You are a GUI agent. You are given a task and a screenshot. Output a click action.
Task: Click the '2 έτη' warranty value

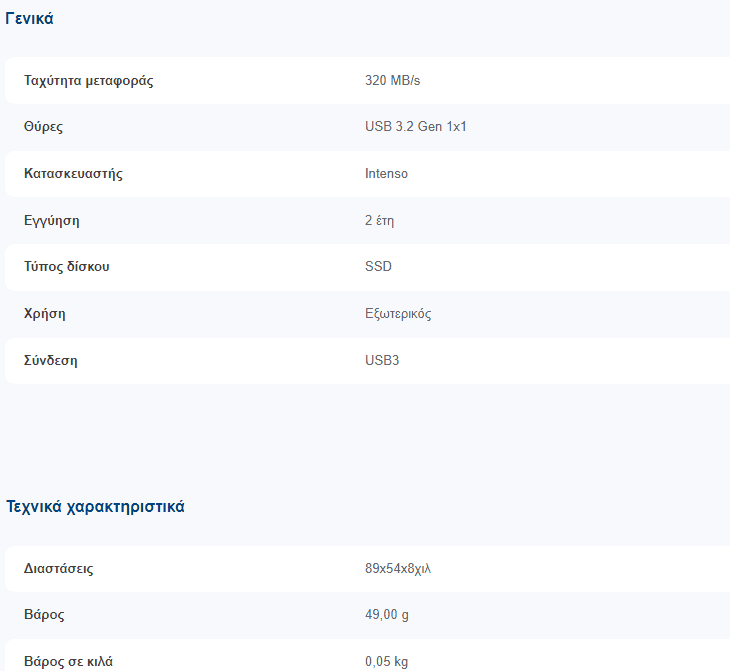point(379,220)
